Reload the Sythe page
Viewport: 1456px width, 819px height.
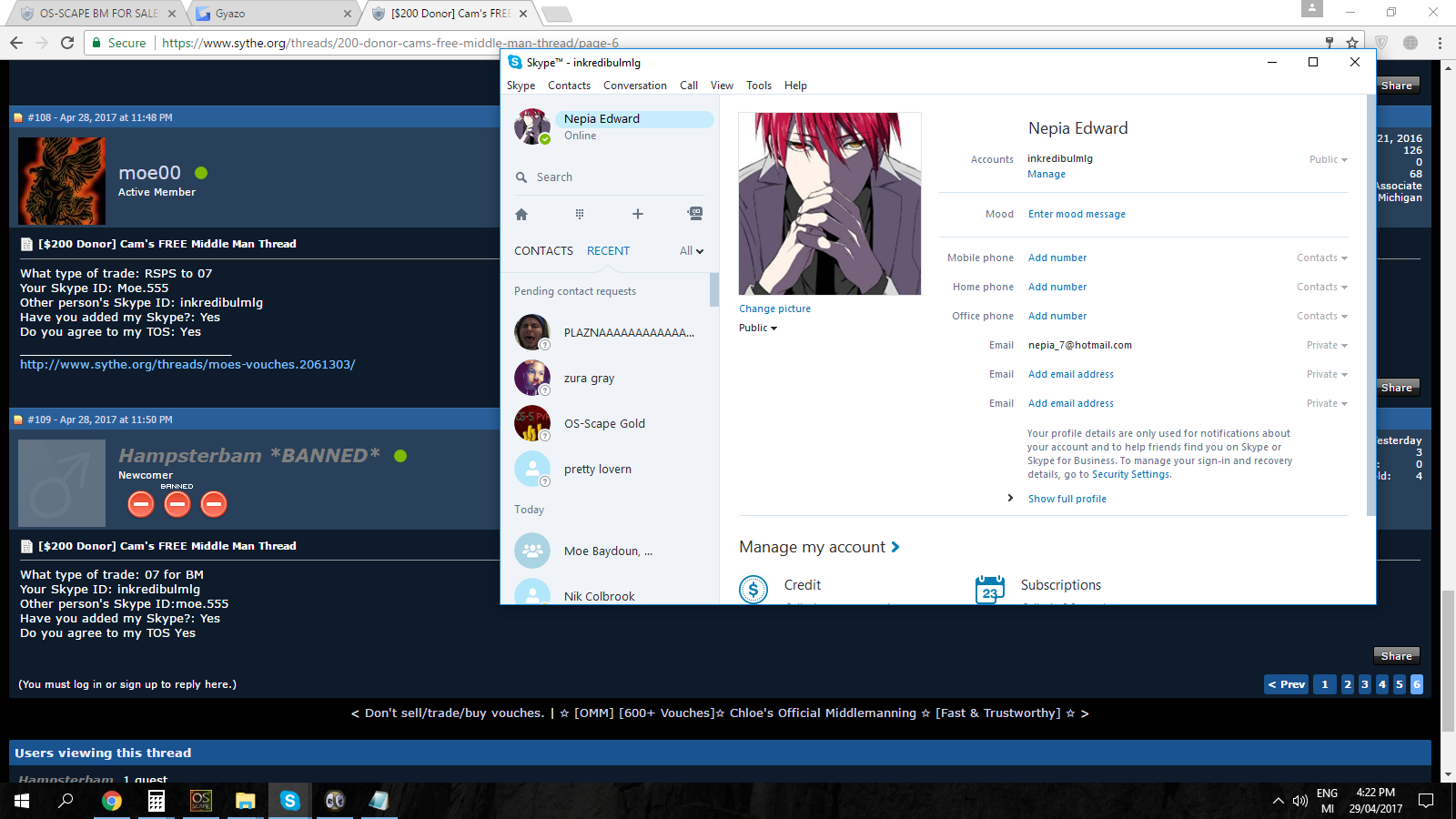click(67, 43)
